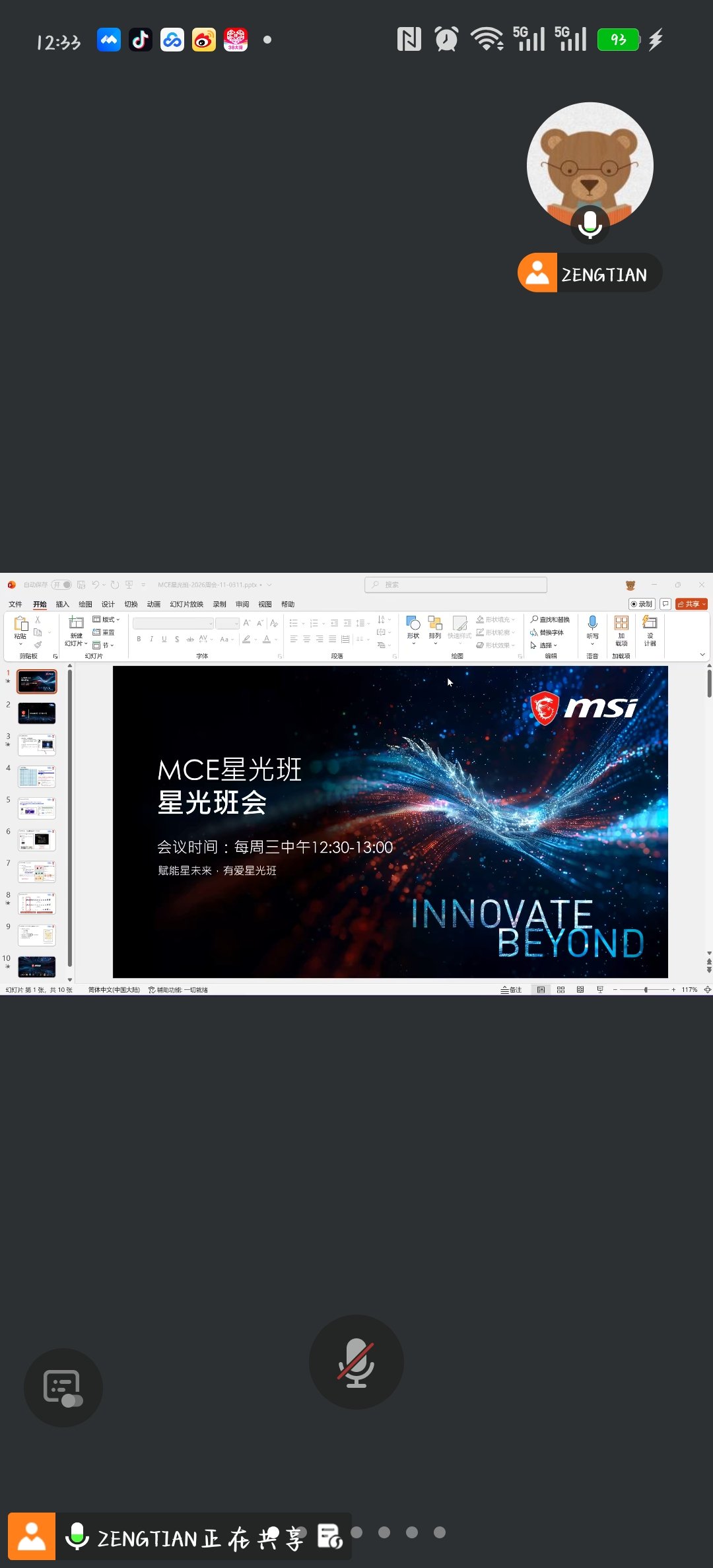
Task: Click the 新建幻灯片 new slide icon
Action: pyautogui.click(x=77, y=623)
